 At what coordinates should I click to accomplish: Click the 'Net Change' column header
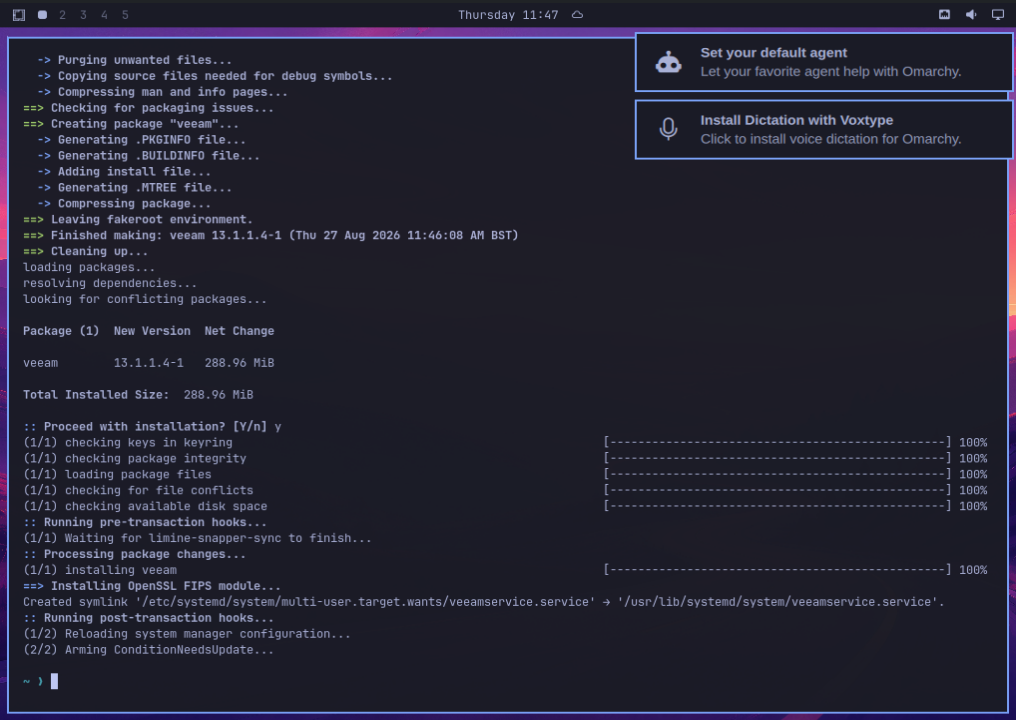(239, 331)
